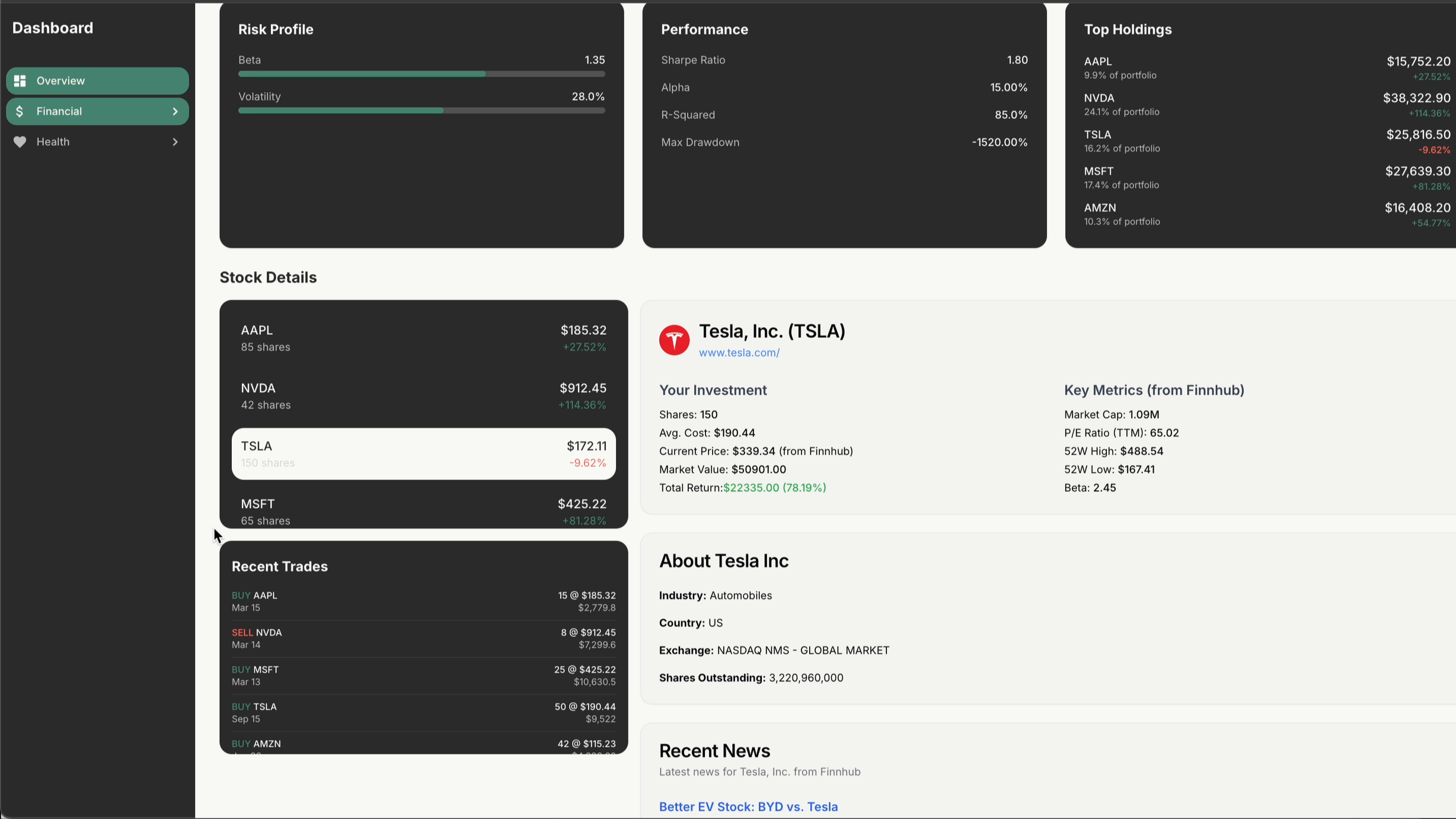Click the Health heart icon
The image size is (1456, 819).
click(20, 142)
